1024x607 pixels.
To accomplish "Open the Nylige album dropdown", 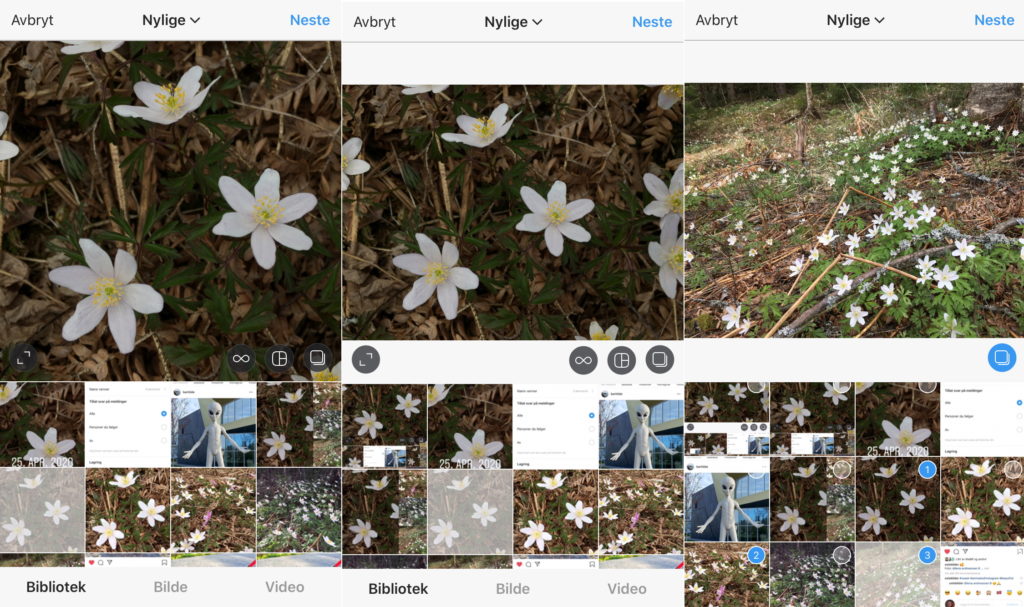I will [x=170, y=19].
